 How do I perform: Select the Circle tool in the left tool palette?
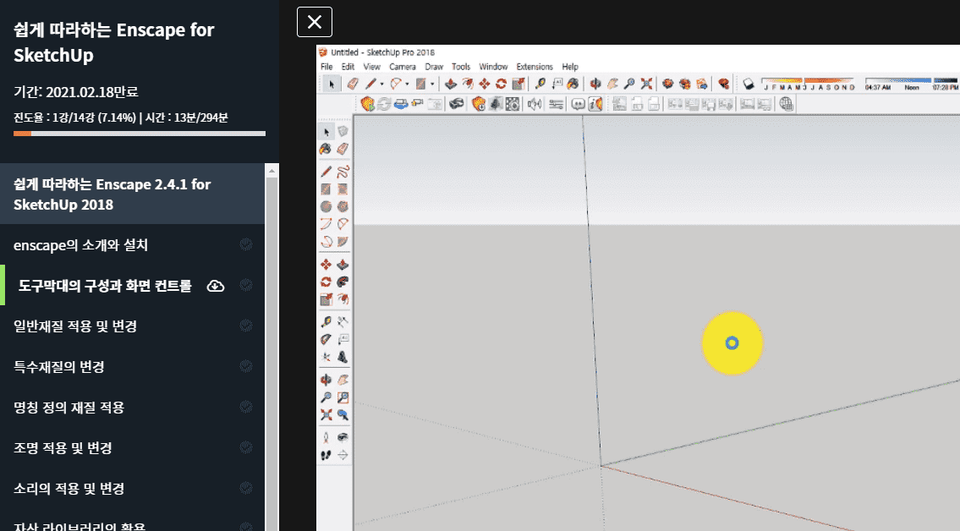(x=326, y=206)
